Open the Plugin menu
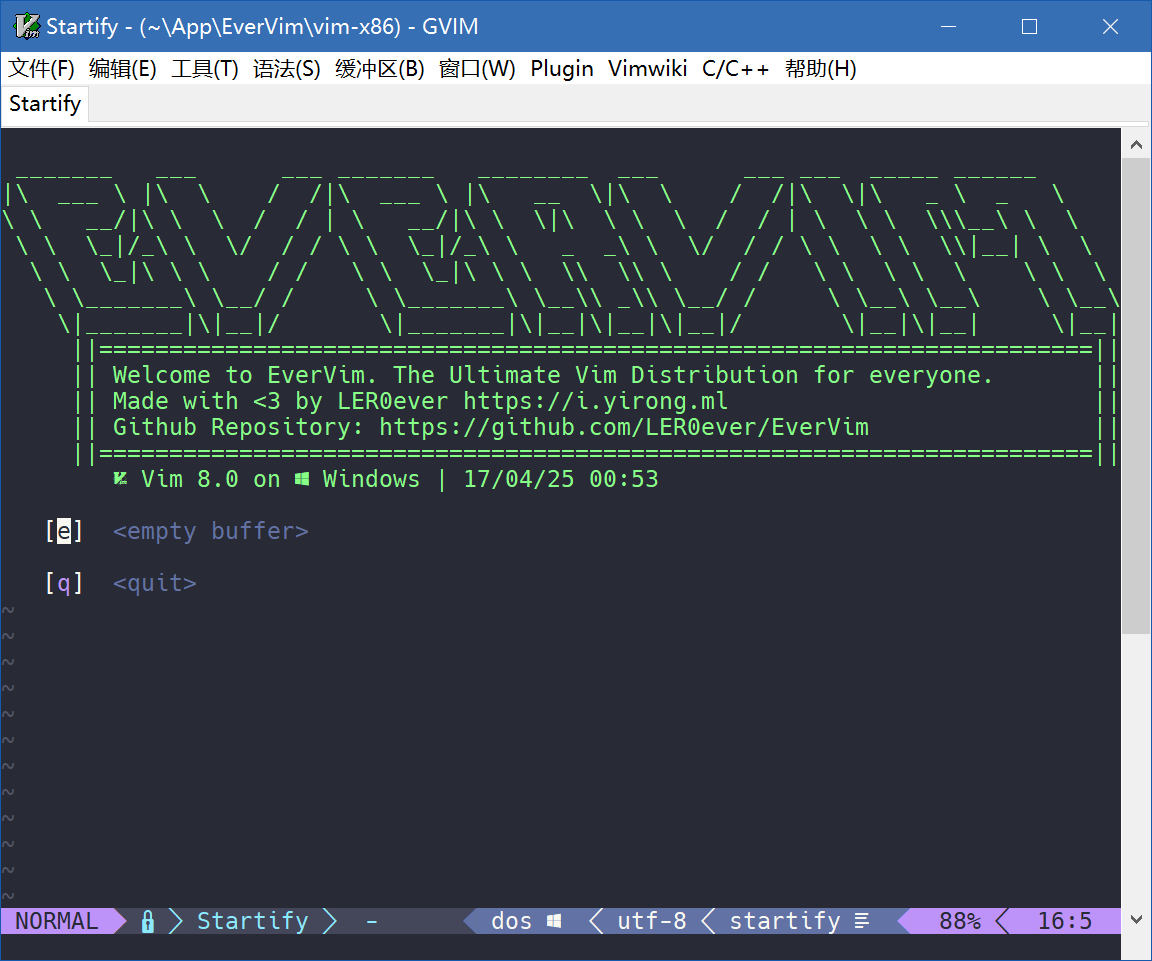 (562, 69)
